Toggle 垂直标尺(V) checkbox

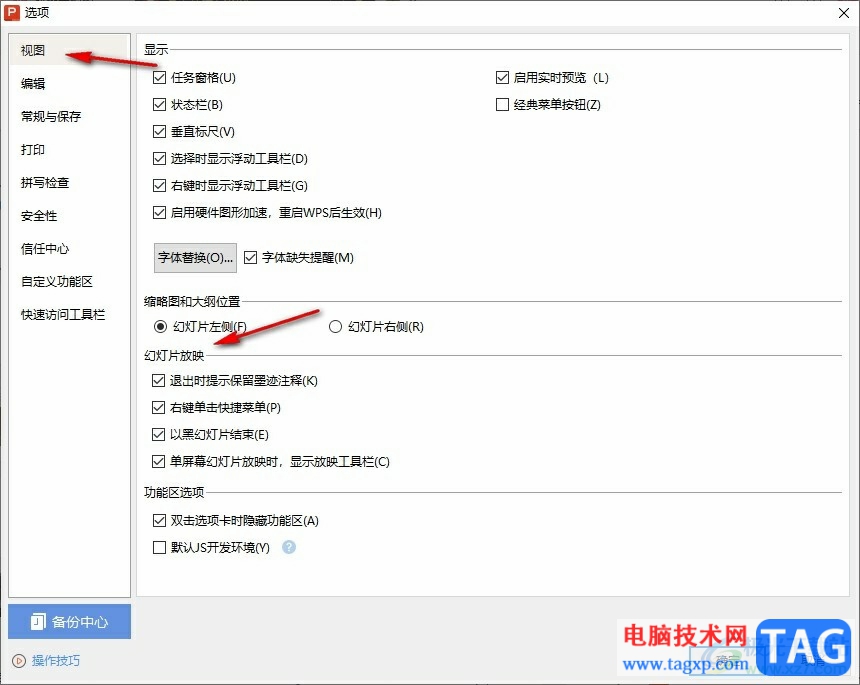pos(159,131)
